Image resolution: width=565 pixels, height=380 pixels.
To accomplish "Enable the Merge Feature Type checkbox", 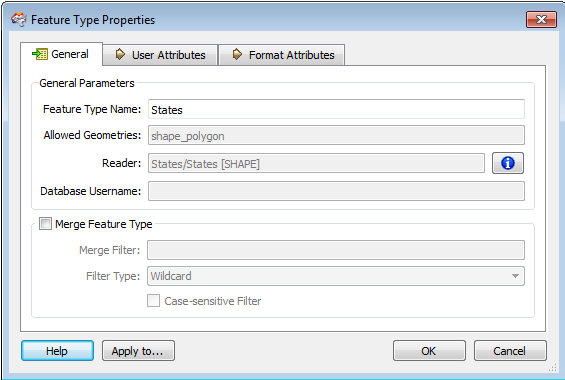I will pos(45,224).
